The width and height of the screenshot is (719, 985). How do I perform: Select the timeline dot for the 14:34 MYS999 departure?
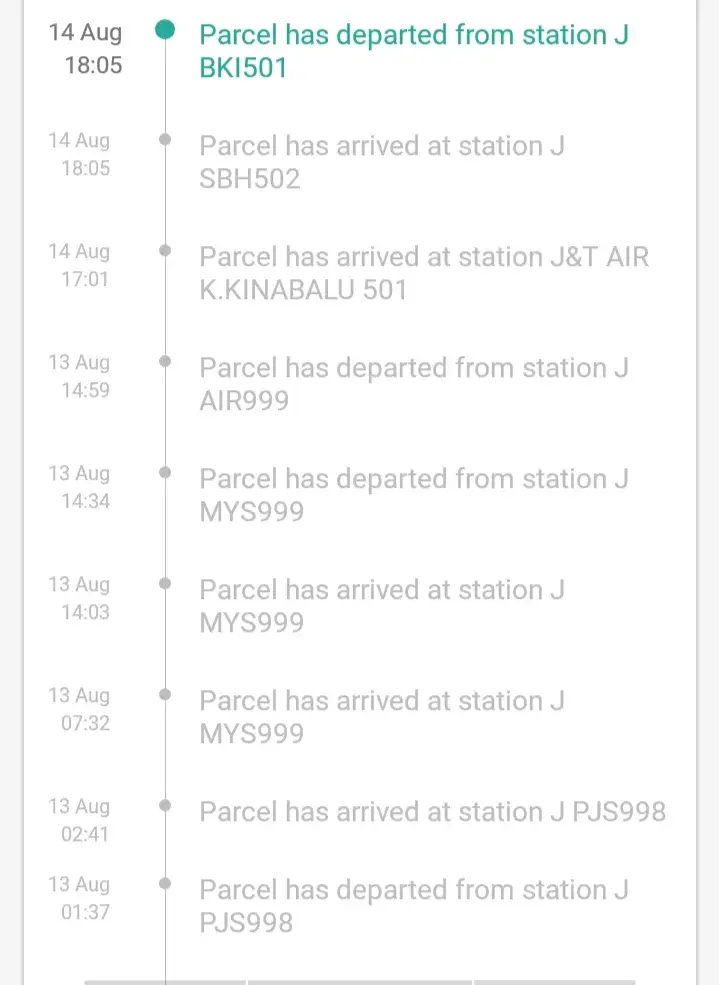click(165, 472)
